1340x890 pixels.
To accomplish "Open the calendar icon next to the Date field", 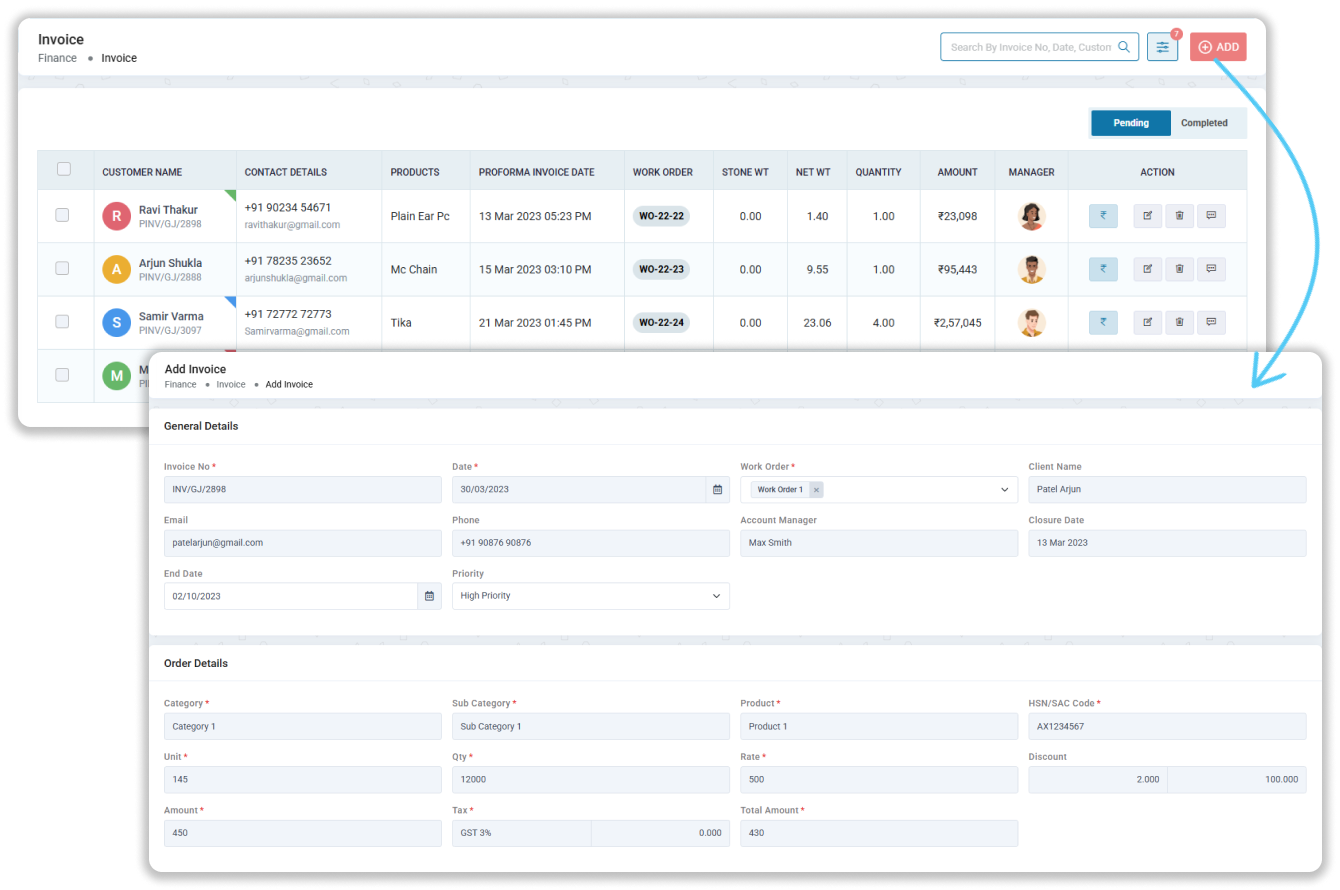I will (717, 489).
